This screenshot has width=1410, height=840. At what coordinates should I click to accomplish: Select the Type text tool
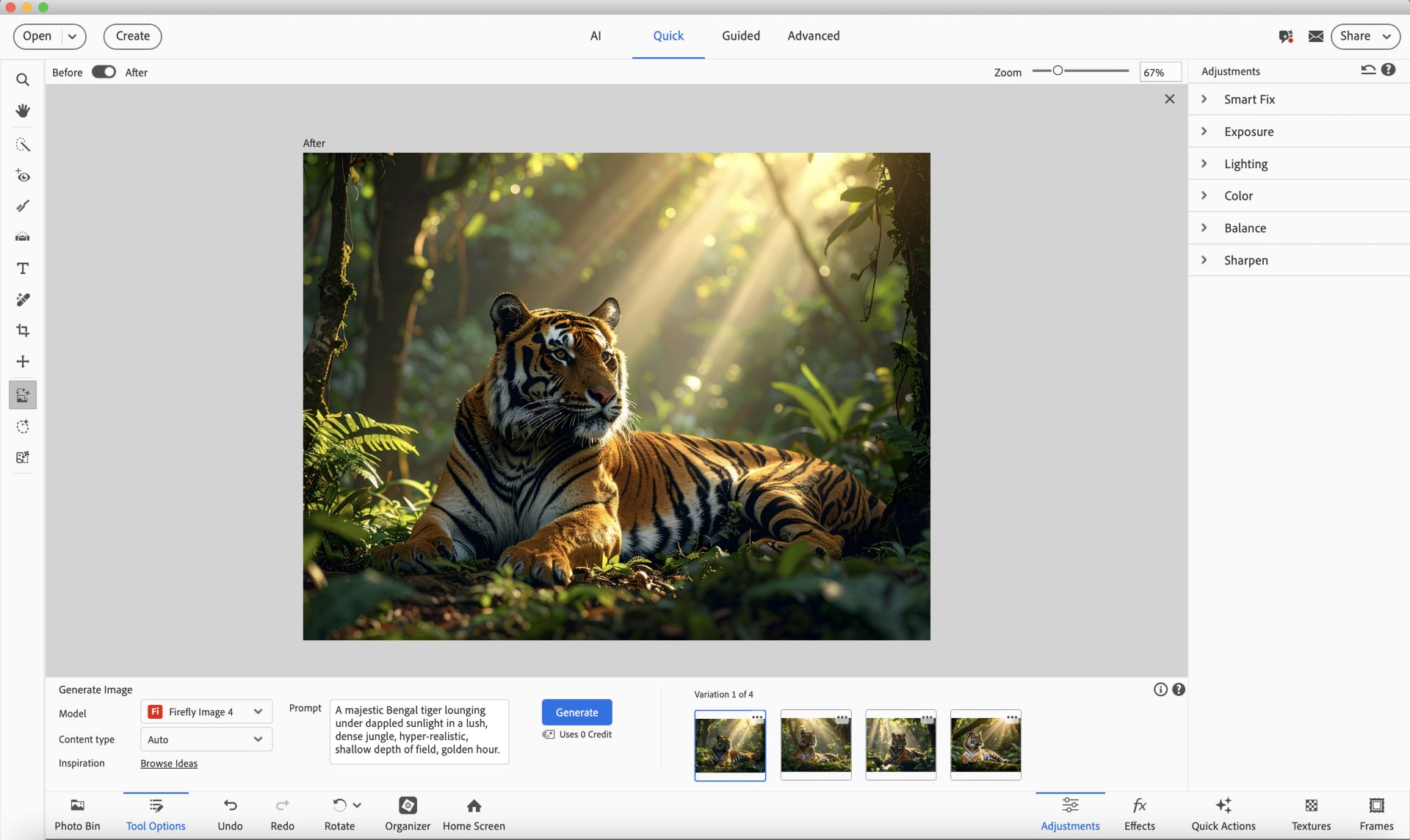23,268
